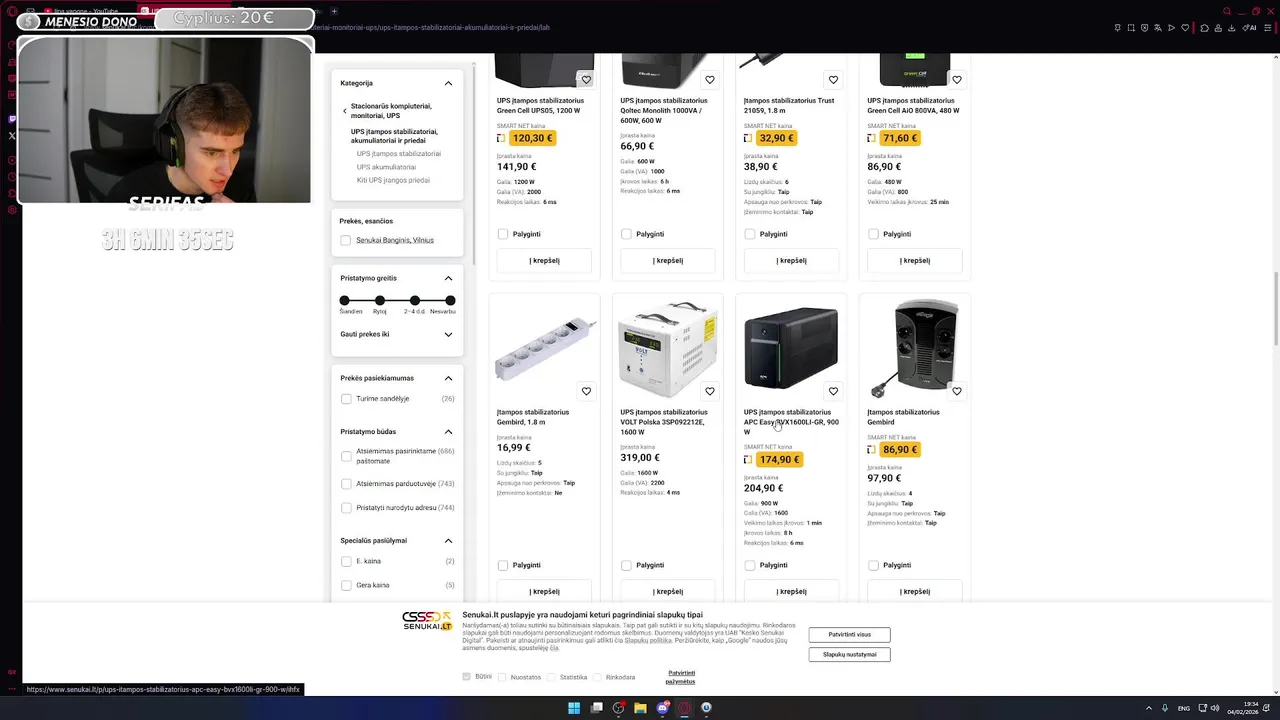Open File Explorer from taskbar

tap(640, 708)
